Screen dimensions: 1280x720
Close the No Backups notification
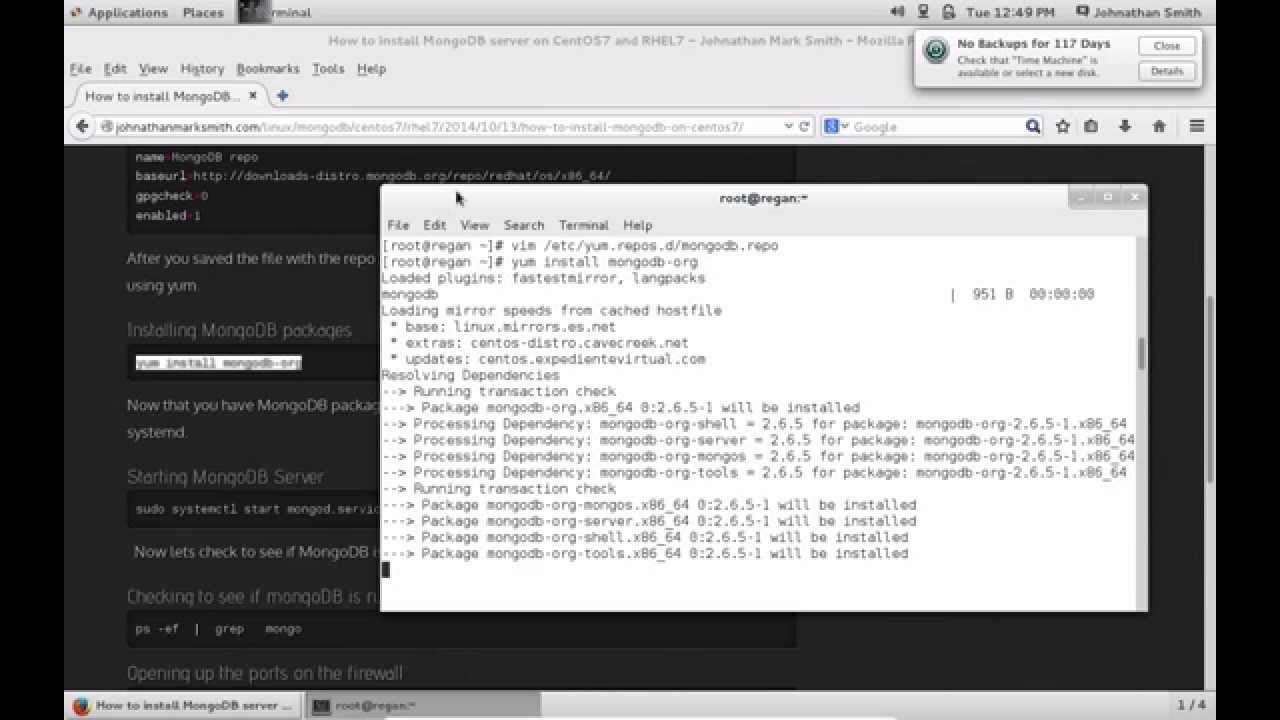coord(1167,46)
